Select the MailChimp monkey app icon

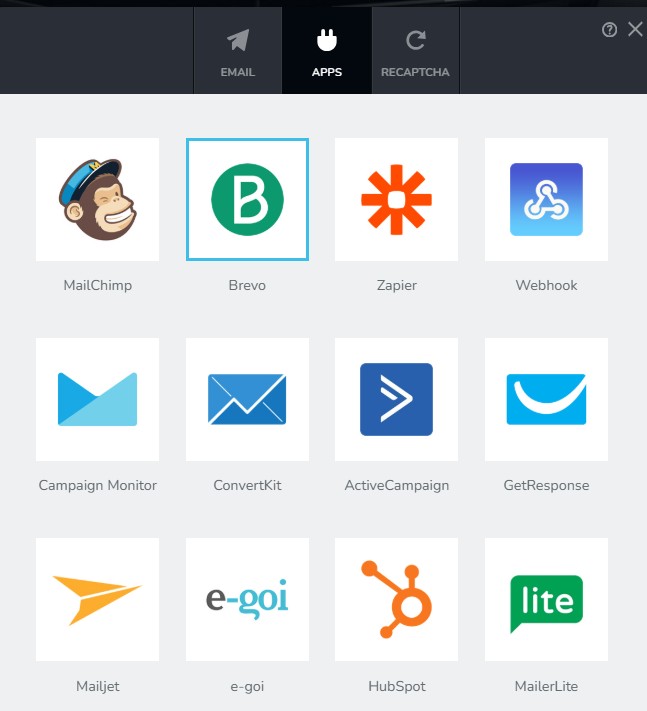(97, 200)
